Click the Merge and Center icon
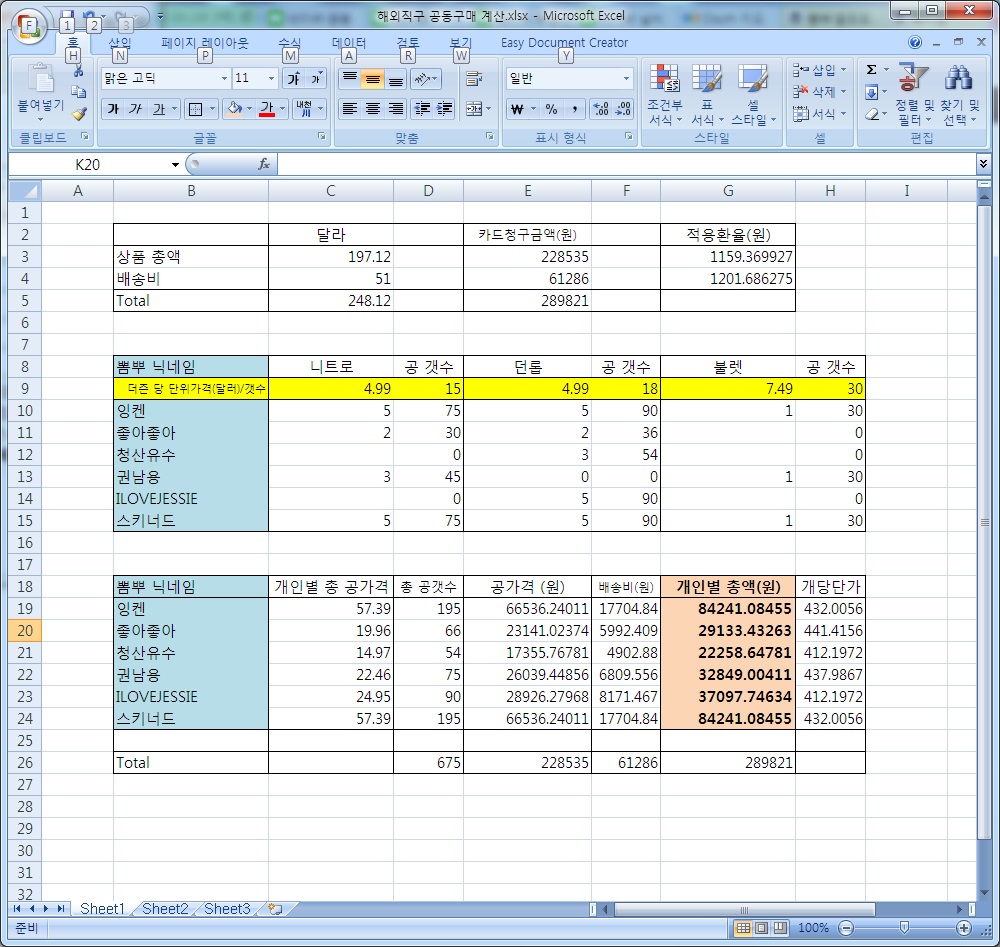The width and height of the screenshot is (1000, 947). [x=474, y=109]
